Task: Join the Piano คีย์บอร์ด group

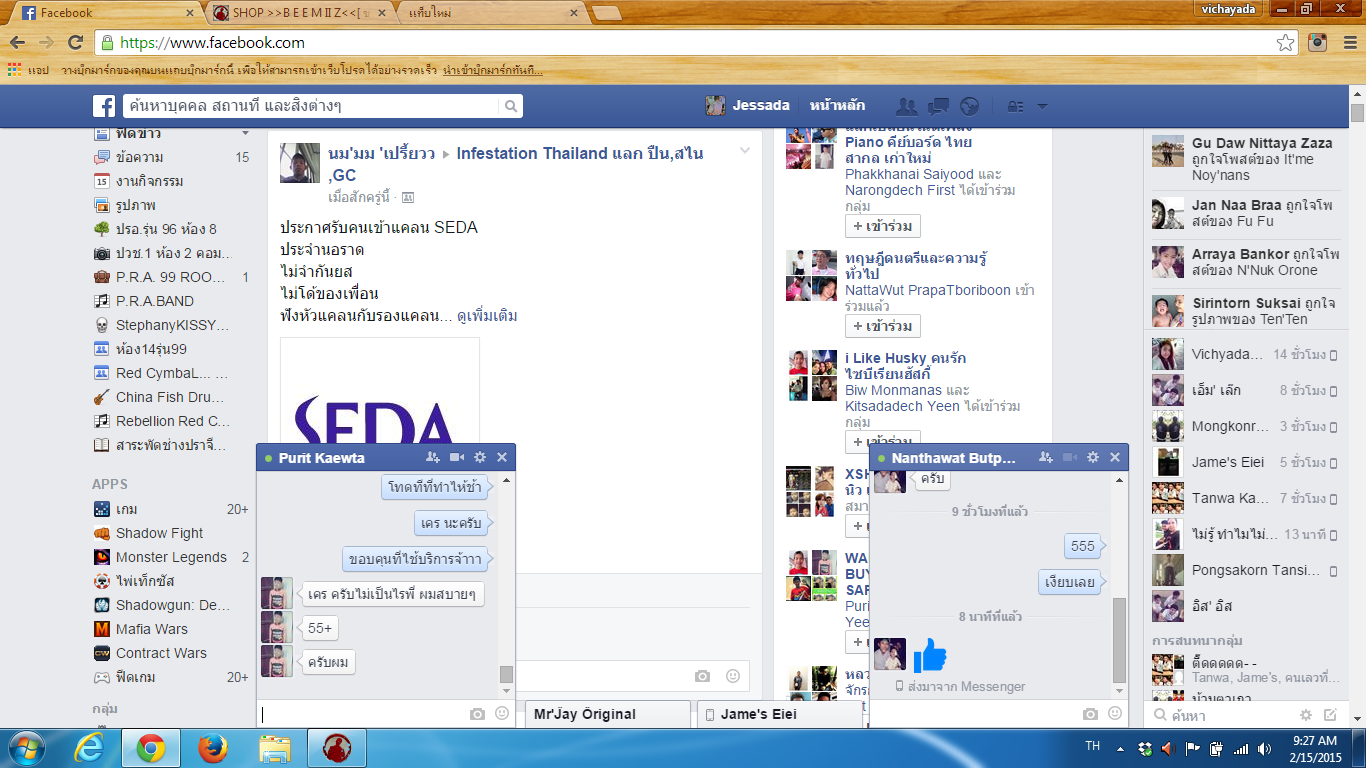Action: [x=883, y=226]
